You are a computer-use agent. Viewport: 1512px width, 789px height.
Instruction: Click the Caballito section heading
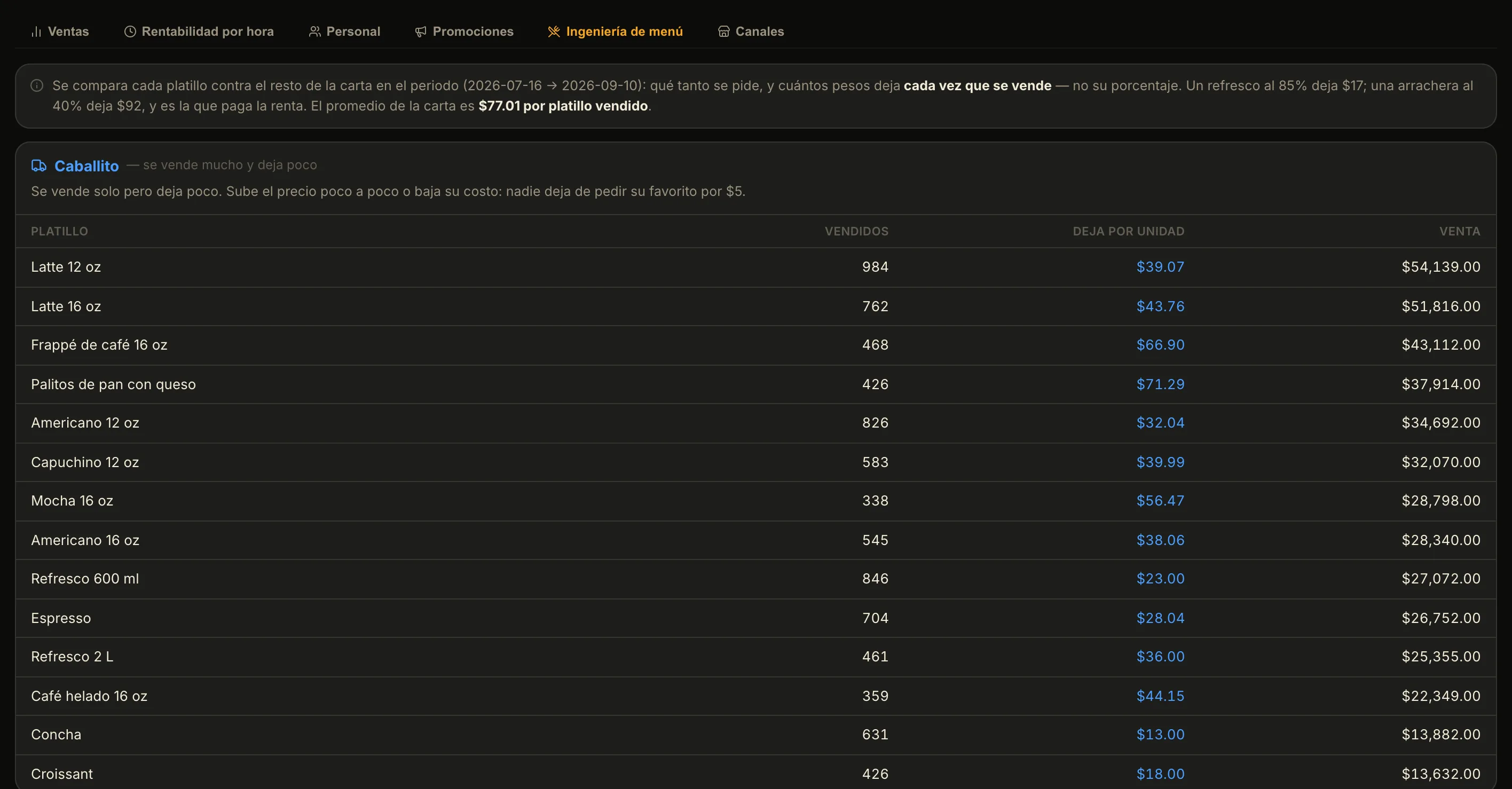[x=86, y=166]
